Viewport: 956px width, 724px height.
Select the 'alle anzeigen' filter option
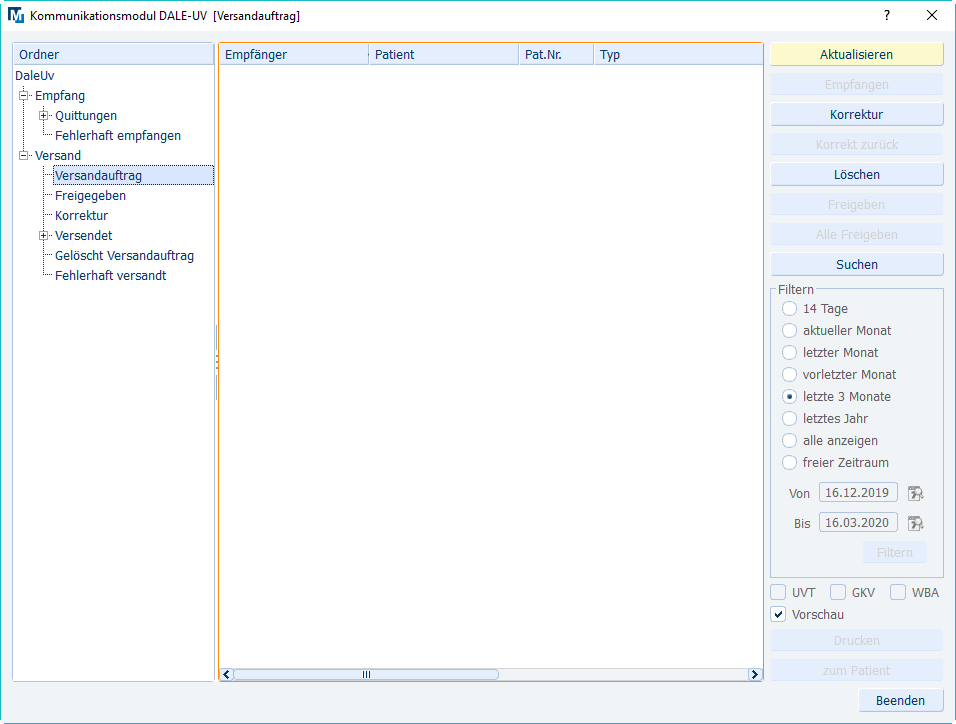790,441
